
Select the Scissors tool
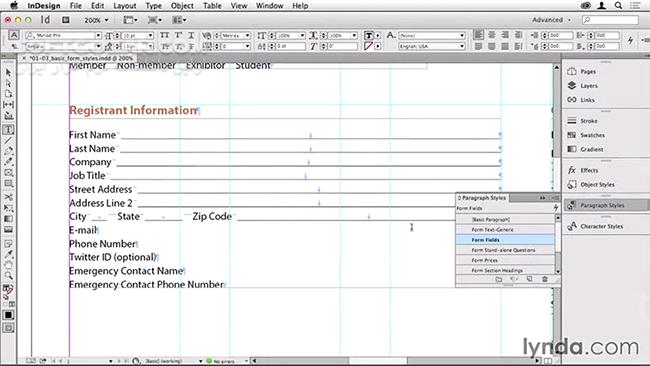[x=8, y=197]
